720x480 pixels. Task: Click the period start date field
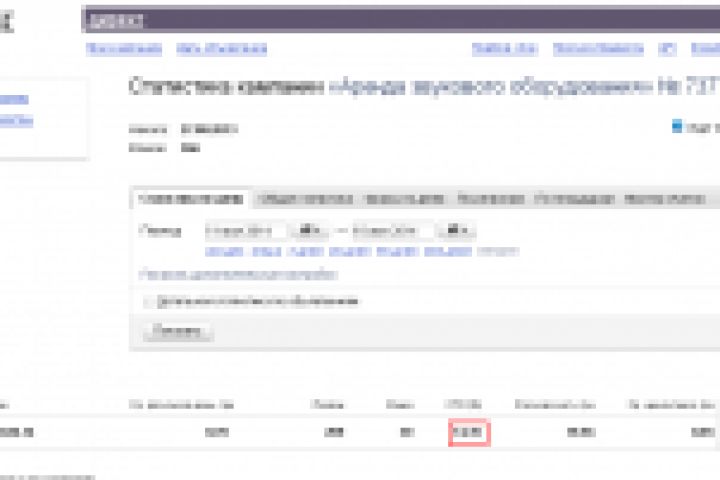coord(245,231)
